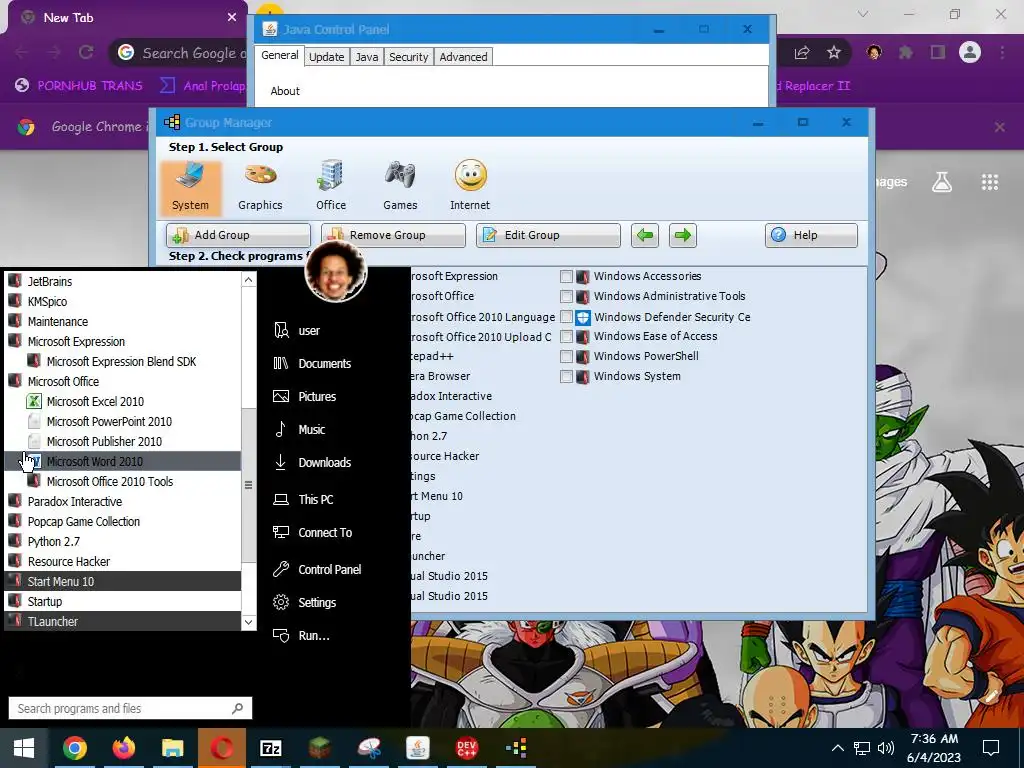
Task: Open Pictures from the start menu
Action: [304, 396]
